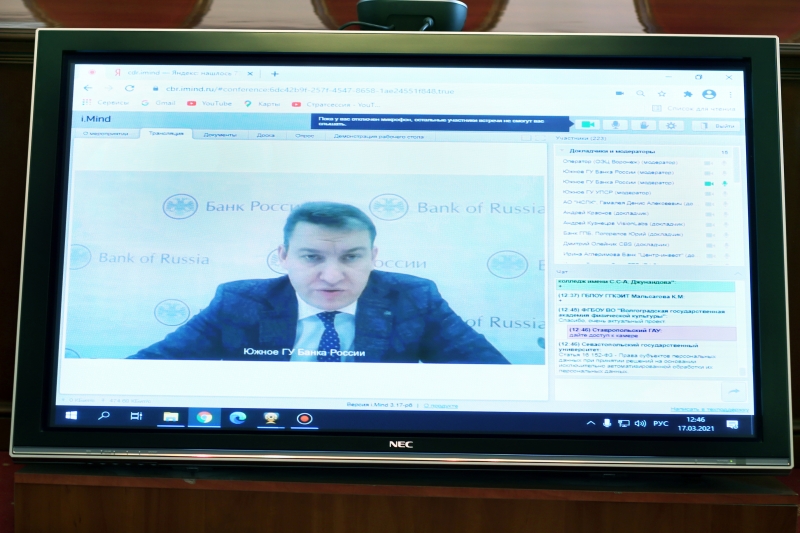
Task: Open Список для чтения reading list
Action: coord(694,109)
